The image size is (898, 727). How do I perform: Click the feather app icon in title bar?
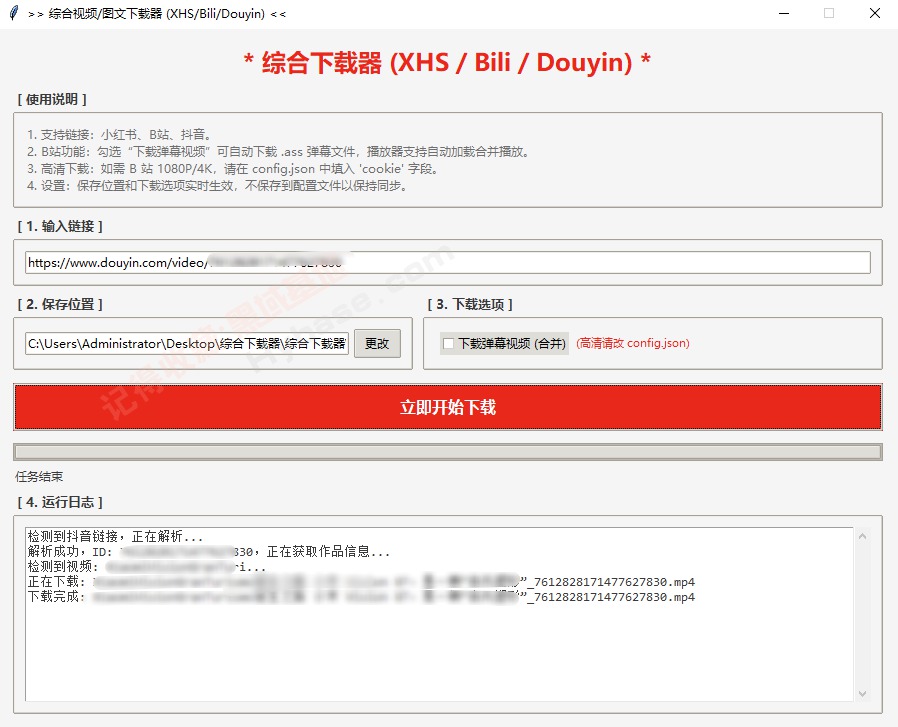[13, 13]
